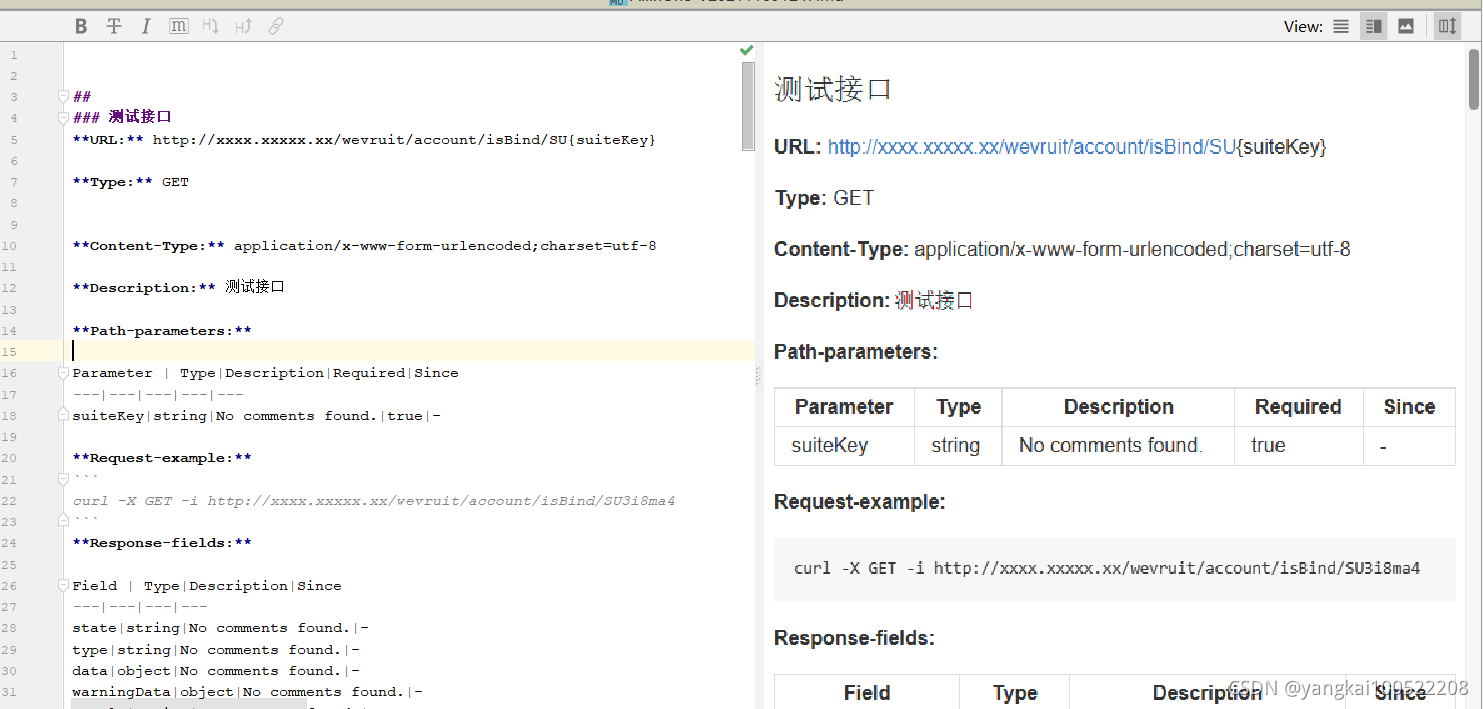Toggle italic formatting
The width and height of the screenshot is (1483, 709).
(x=146, y=26)
